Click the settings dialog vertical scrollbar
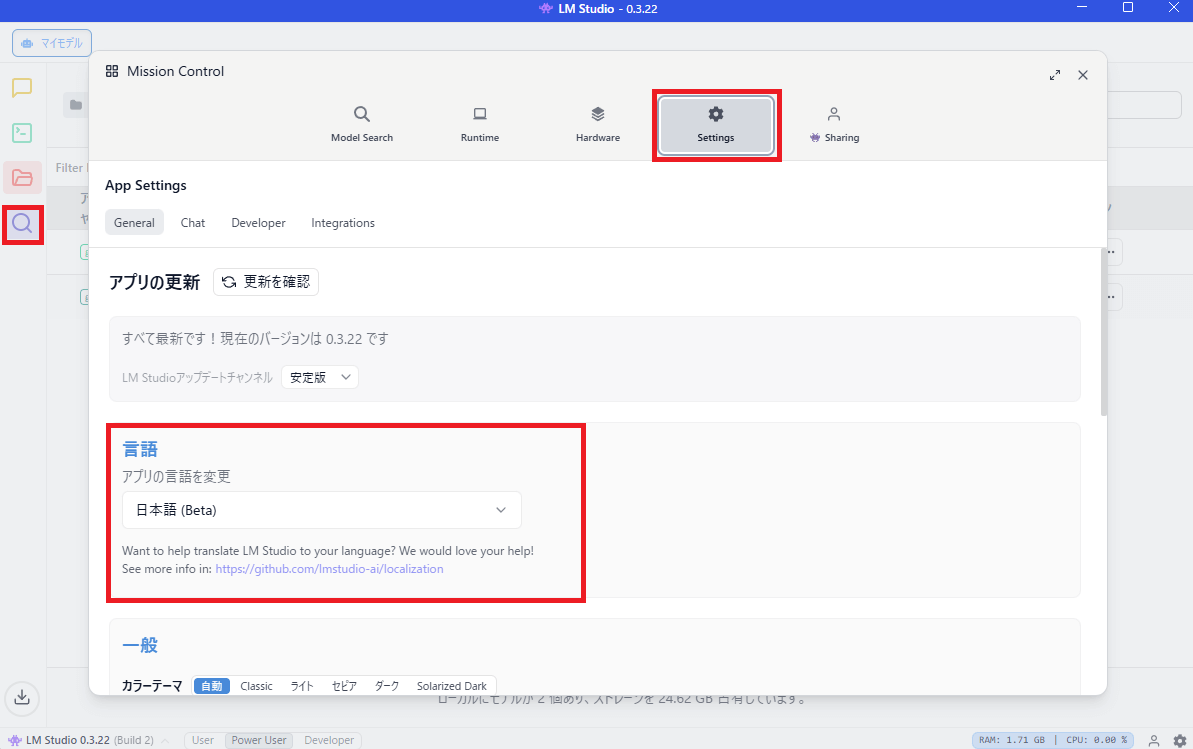1193x749 pixels. coord(1103,332)
